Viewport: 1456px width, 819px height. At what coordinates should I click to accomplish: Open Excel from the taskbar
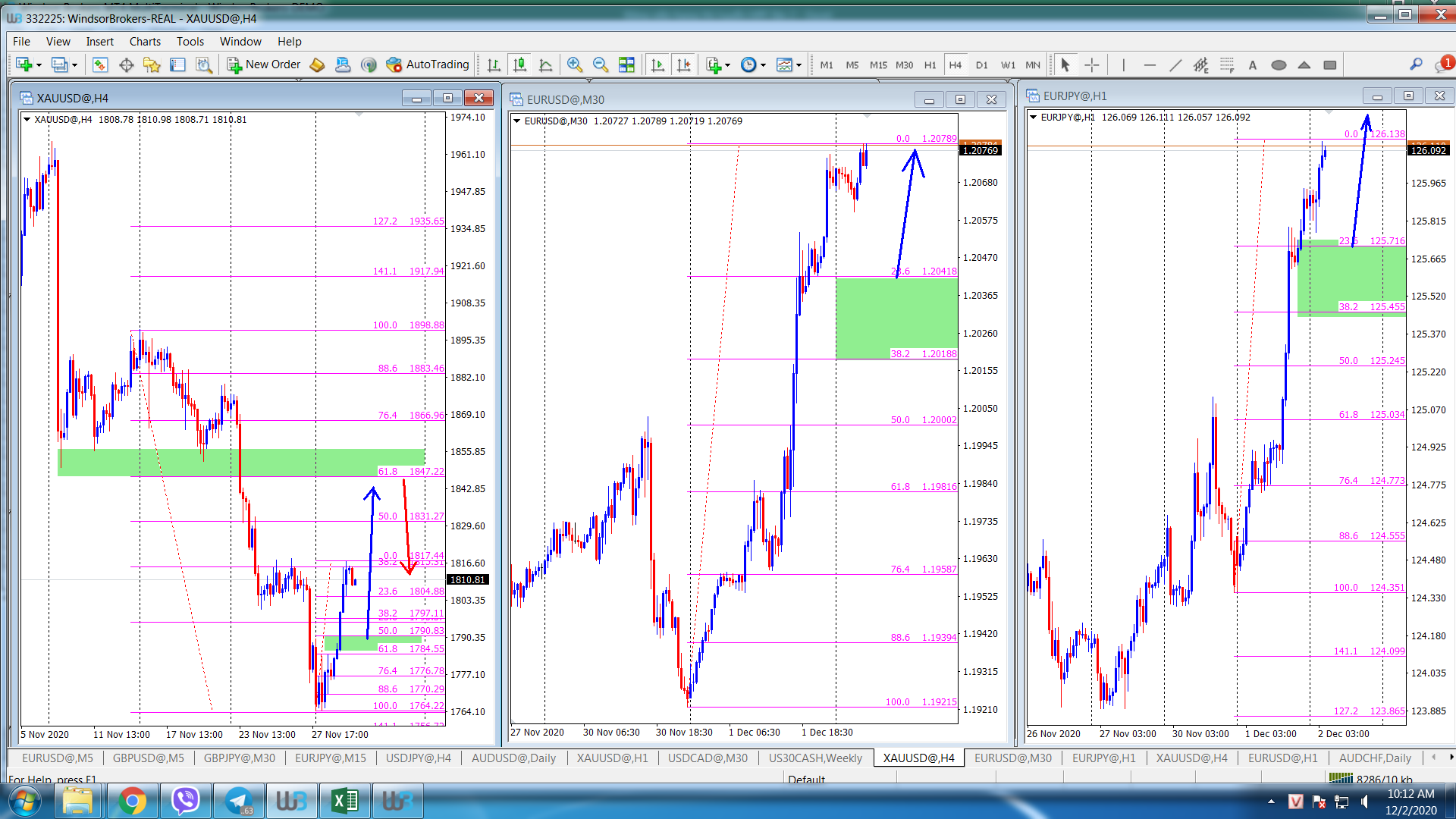tap(345, 801)
